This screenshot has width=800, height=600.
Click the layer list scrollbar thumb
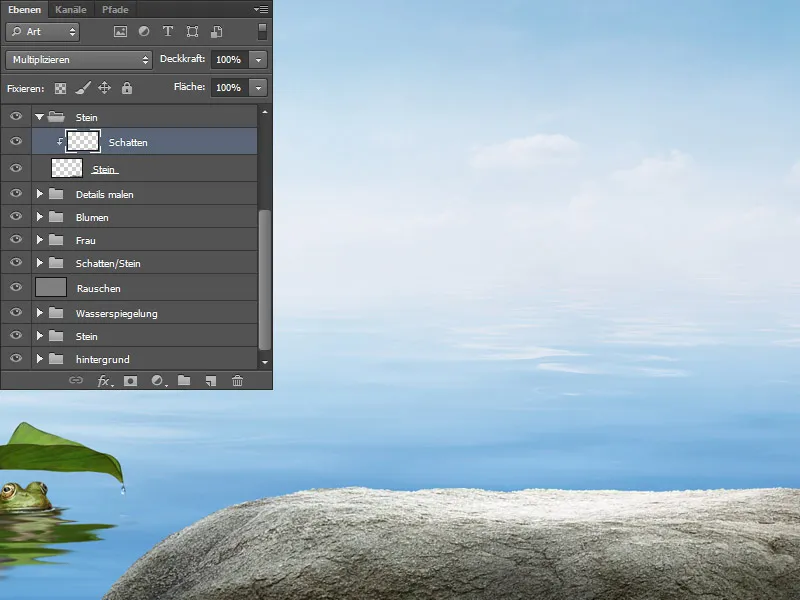pos(264,280)
